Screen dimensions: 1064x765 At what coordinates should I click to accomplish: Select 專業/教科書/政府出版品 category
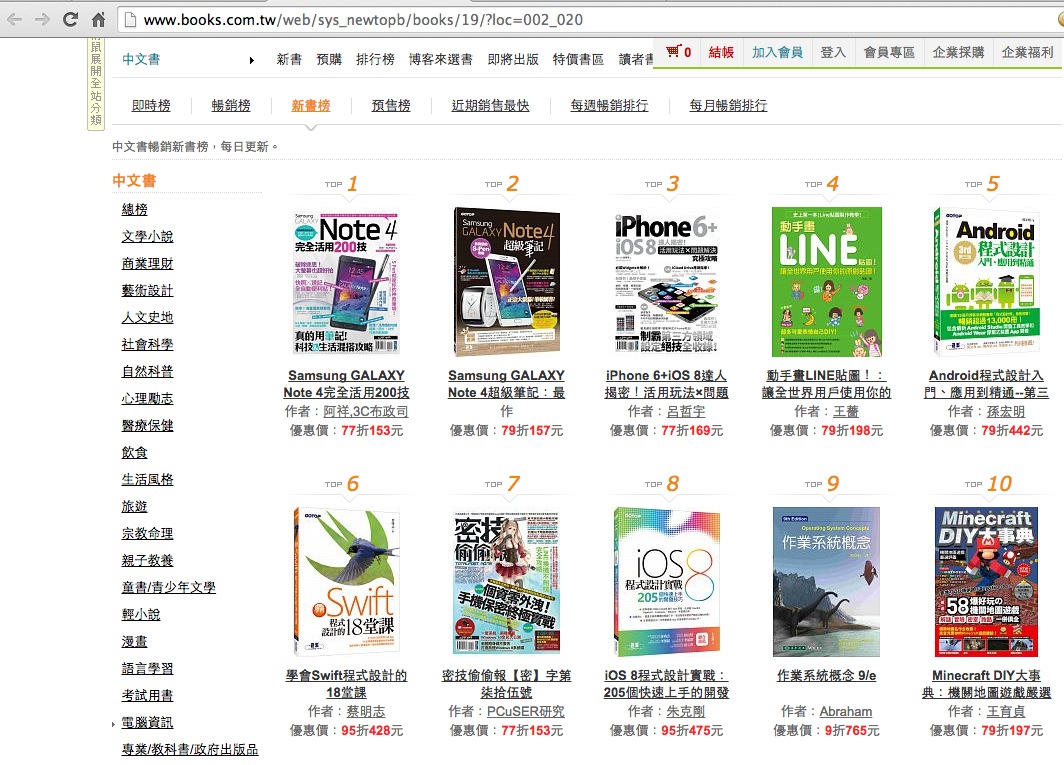pos(189,749)
